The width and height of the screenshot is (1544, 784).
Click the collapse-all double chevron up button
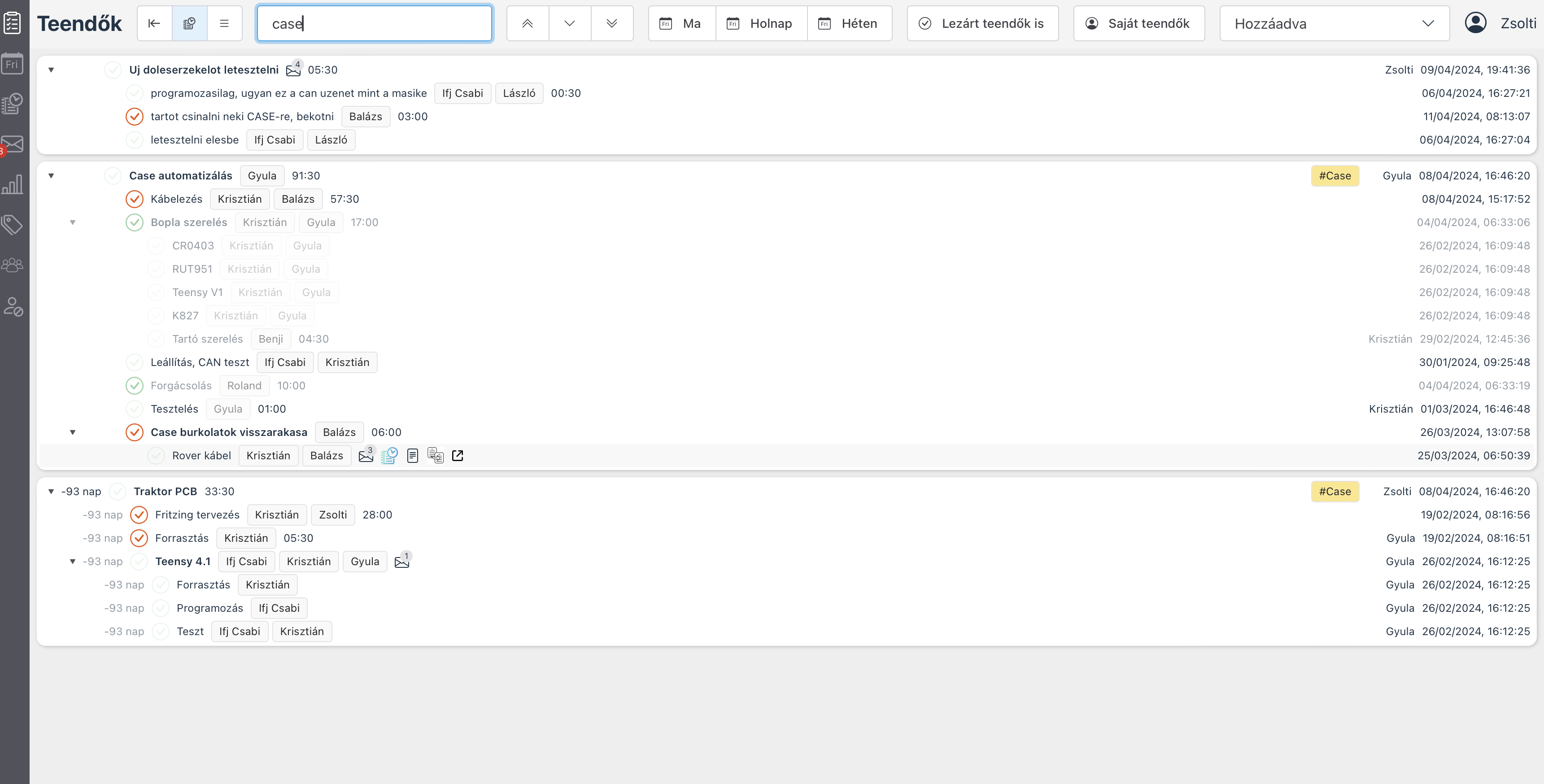pos(528,23)
